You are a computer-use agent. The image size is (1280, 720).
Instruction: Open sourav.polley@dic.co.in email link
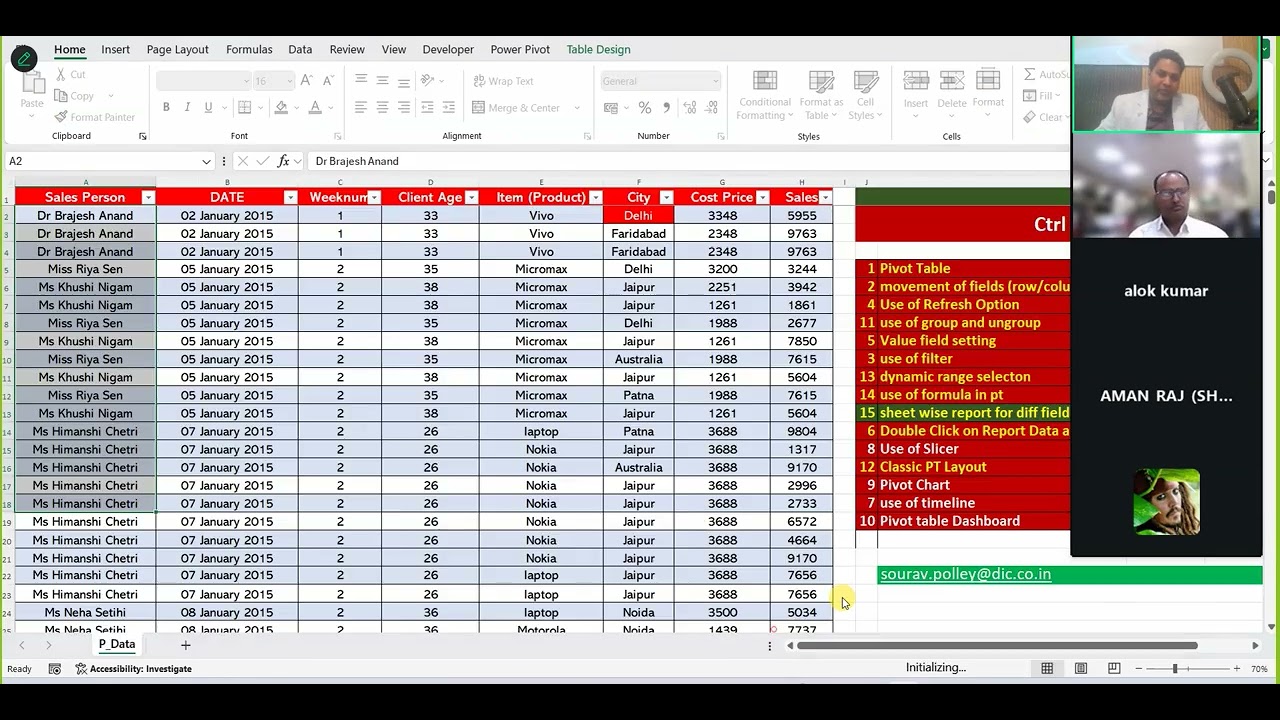pyautogui.click(x=965, y=575)
